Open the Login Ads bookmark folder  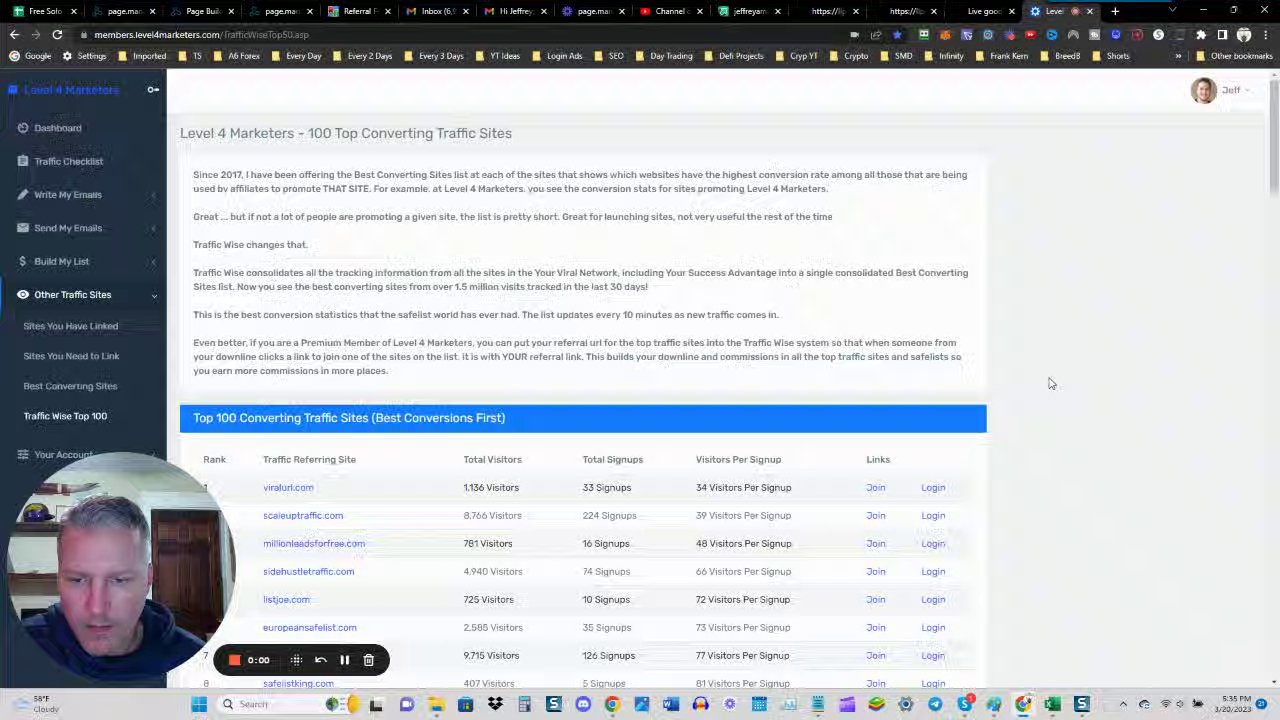(x=556, y=56)
